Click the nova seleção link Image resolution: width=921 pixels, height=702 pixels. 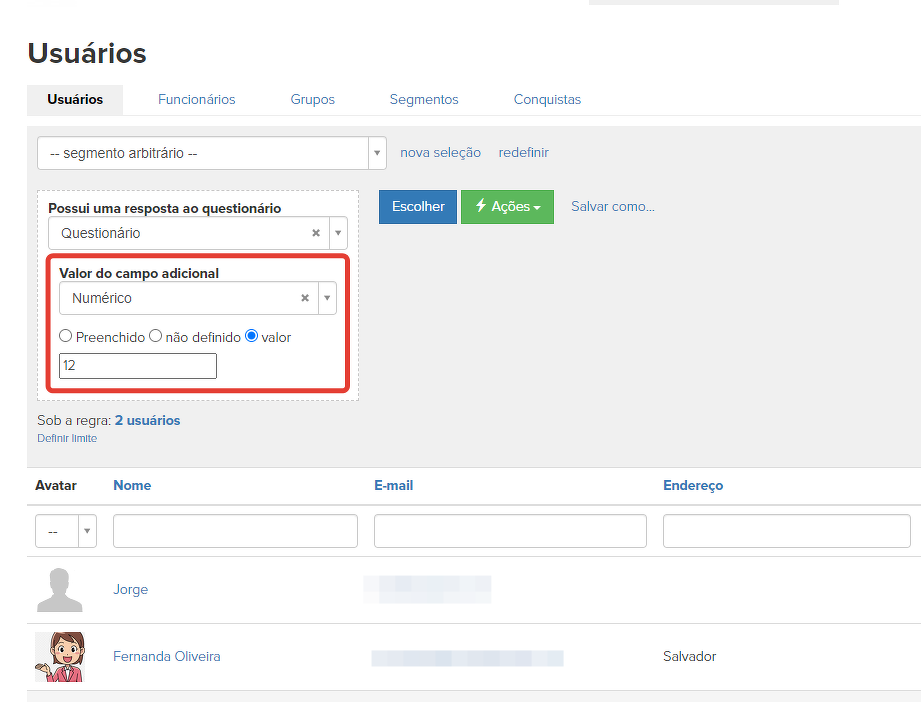(440, 153)
